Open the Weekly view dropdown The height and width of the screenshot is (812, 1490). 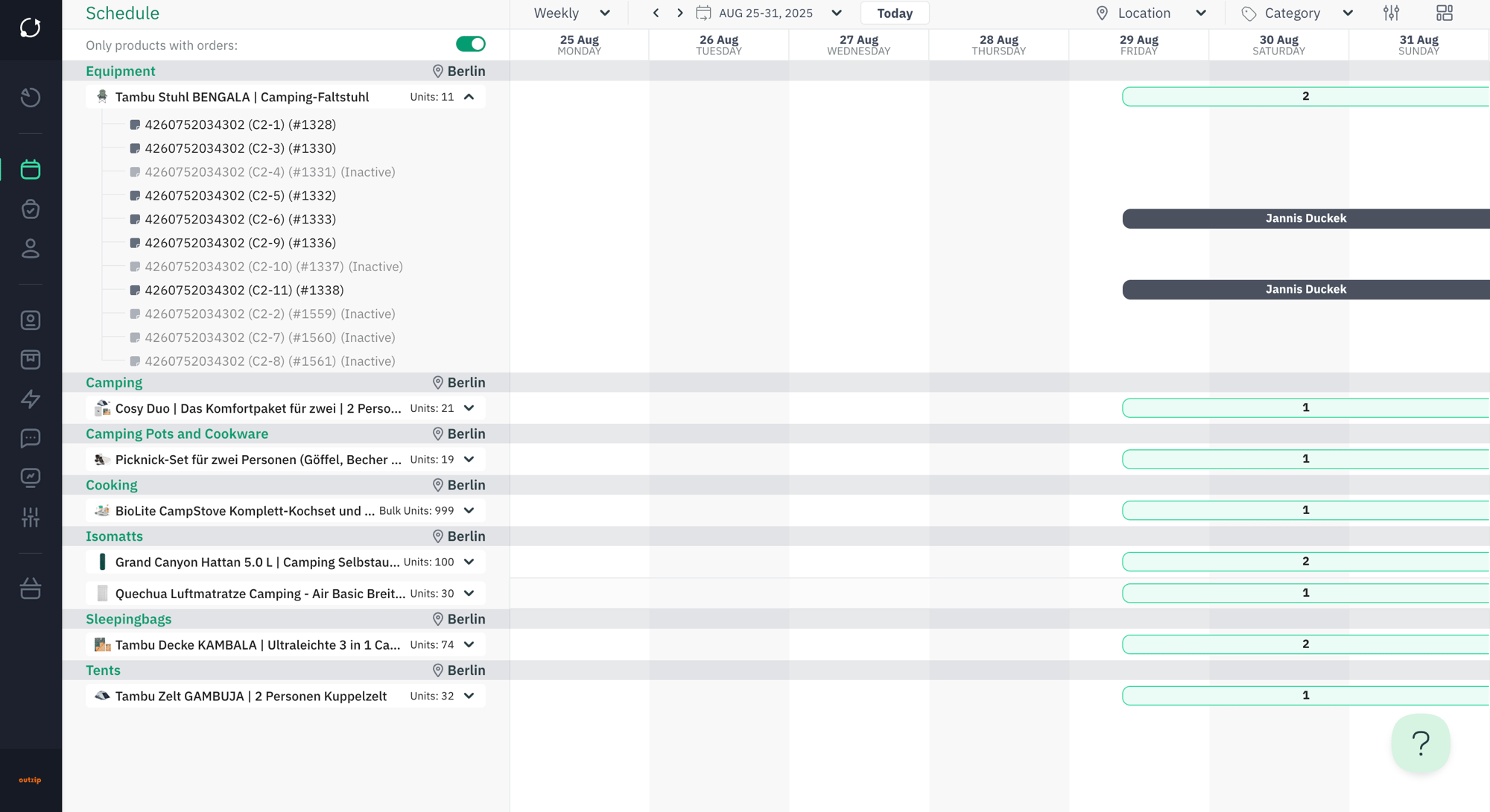pyautogui.click(x=571, y=13)
